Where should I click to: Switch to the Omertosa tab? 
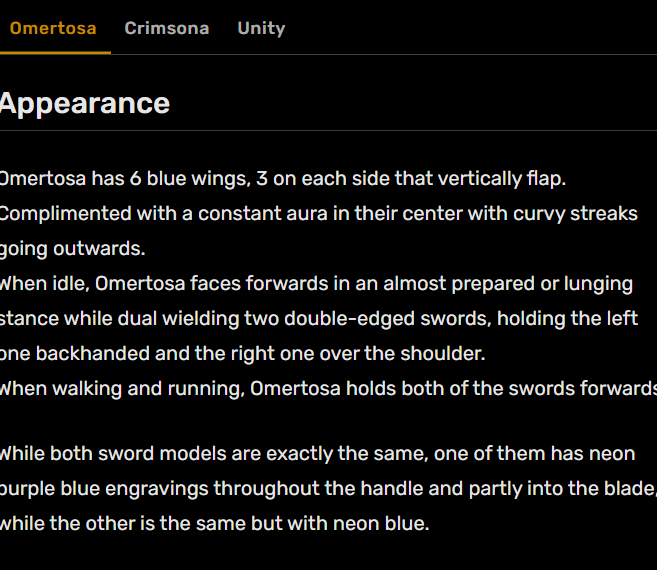pyautogui.click(x=53, y=28)
